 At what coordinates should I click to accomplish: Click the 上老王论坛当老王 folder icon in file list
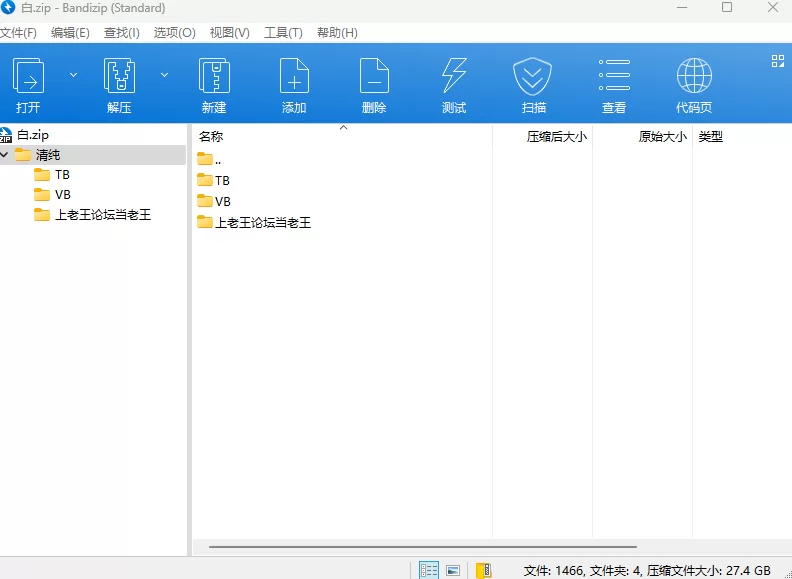[x=205, y=221]
